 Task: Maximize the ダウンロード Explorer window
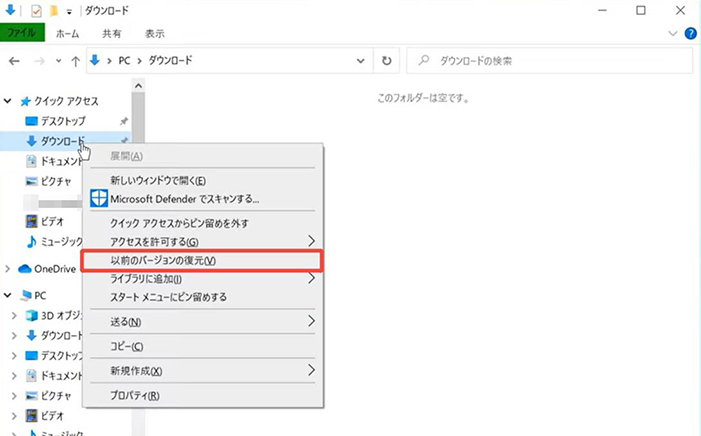641,10
